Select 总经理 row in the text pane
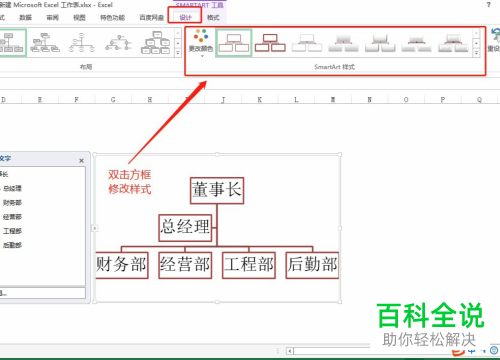Viewport: 500px width, 360px height. (12, 188)
